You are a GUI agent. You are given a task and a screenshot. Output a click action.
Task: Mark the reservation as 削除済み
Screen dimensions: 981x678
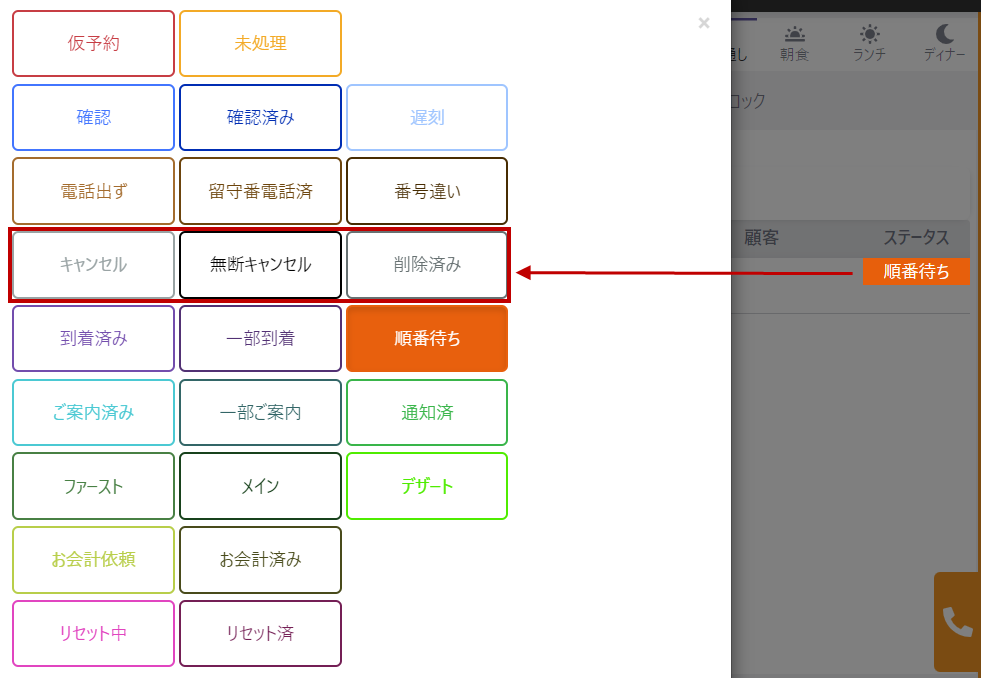[427, 265]
